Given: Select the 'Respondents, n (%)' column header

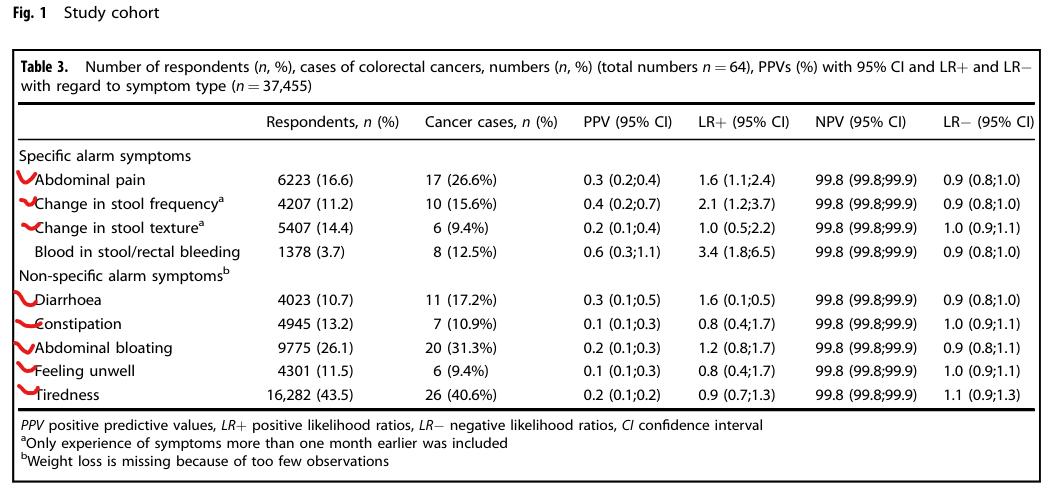Looking at the screenshot, I should [332, 123].
